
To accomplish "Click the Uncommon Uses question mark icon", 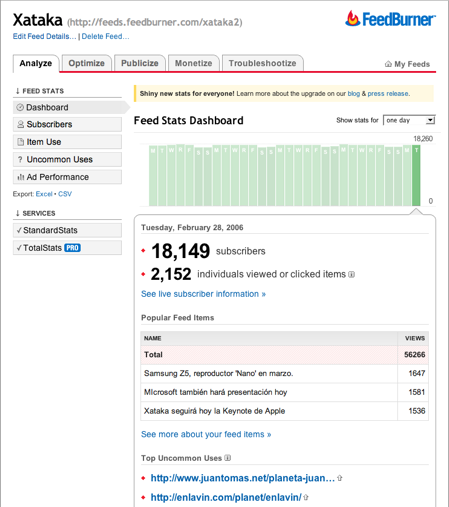I will point(20,160).
